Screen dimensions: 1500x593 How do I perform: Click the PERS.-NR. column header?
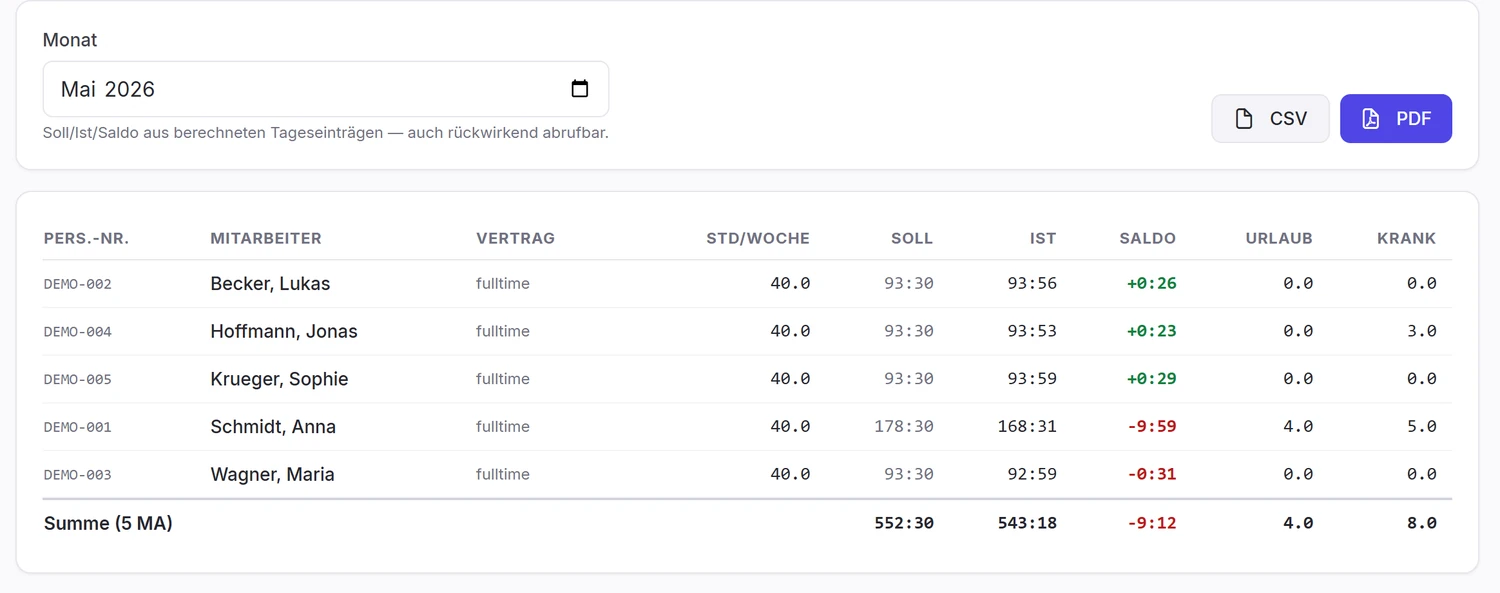pyautogui.click(x=87, y=238)
